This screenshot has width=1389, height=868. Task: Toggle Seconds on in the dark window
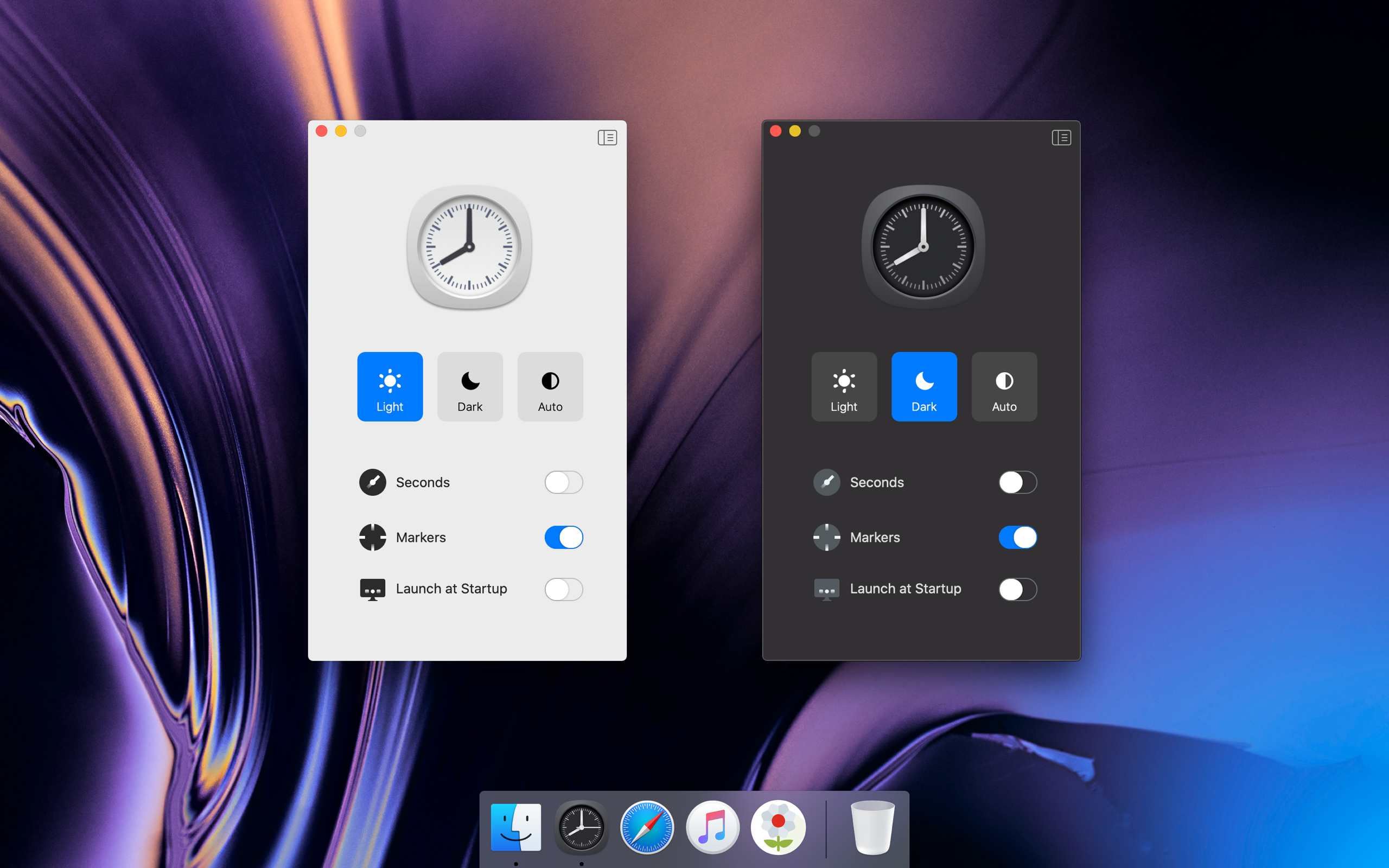(x=1018, y=482)
